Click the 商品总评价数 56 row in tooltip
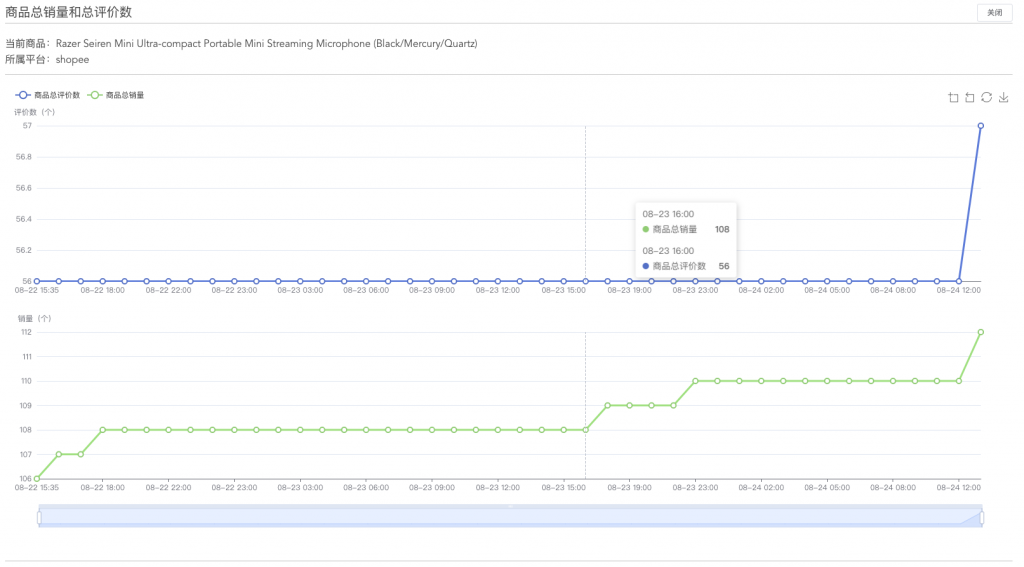This screenshot has width=1024, height=567. click(686, 266)
